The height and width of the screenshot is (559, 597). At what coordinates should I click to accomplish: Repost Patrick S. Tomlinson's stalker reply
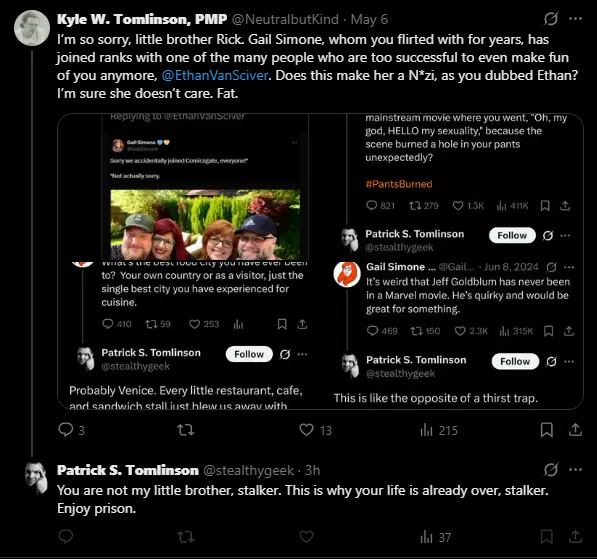(186, 537)
